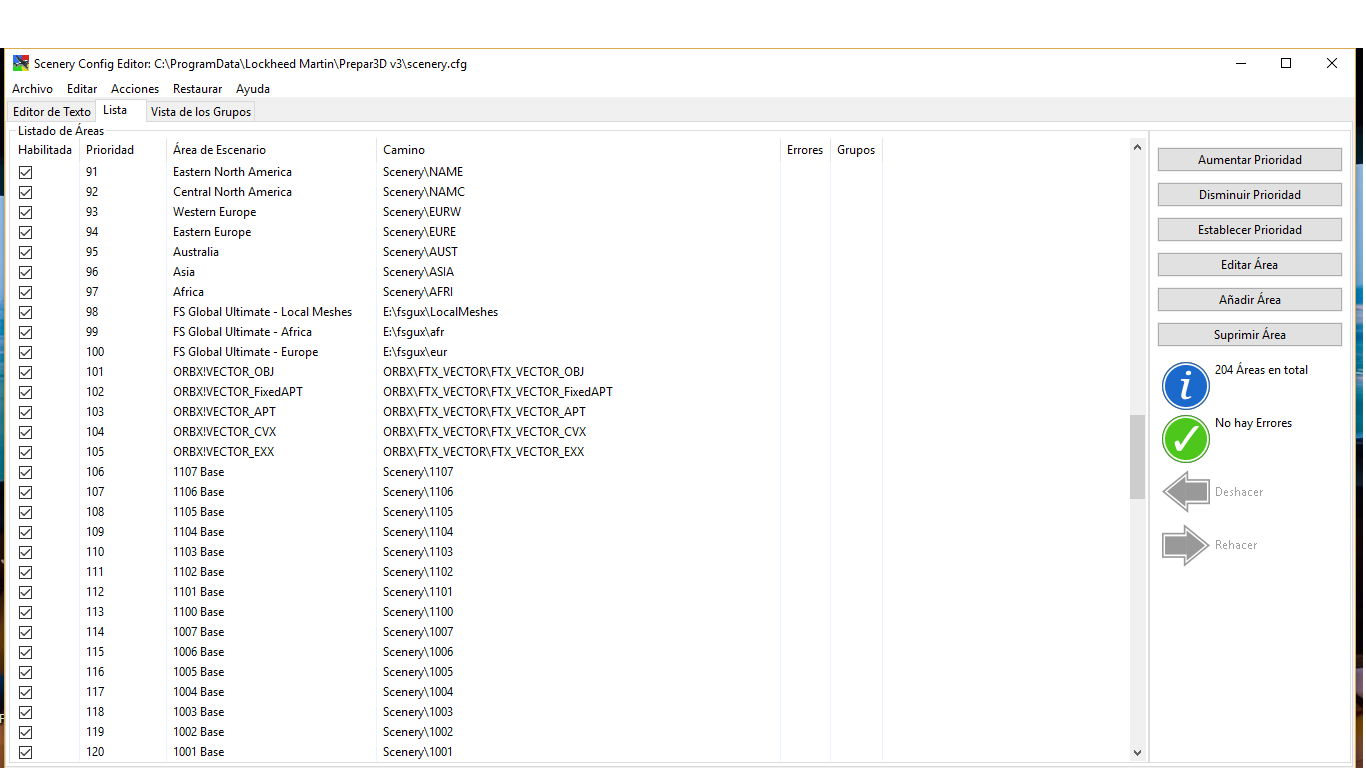Click the Añadir Área button

pos(1249,300)
